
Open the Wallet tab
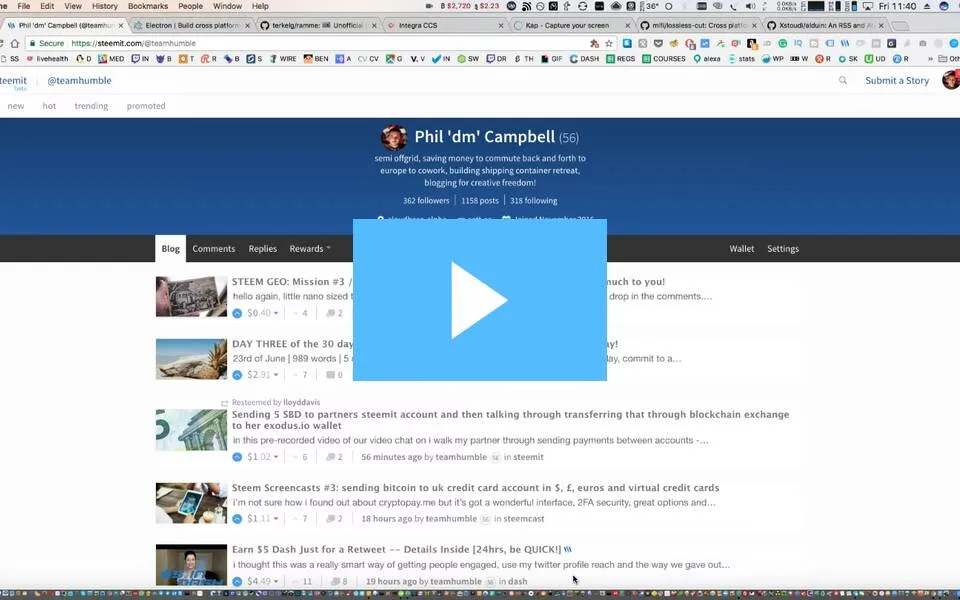(x=741, y=249)
